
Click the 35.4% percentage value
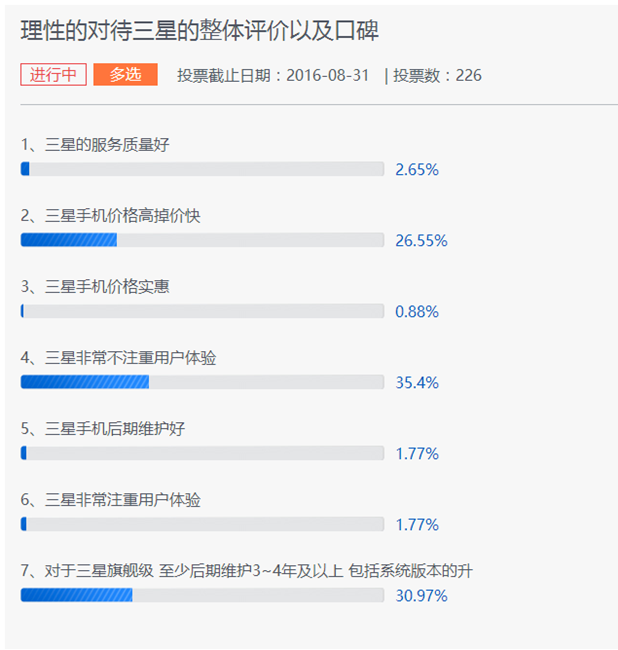tap(417, 383)
